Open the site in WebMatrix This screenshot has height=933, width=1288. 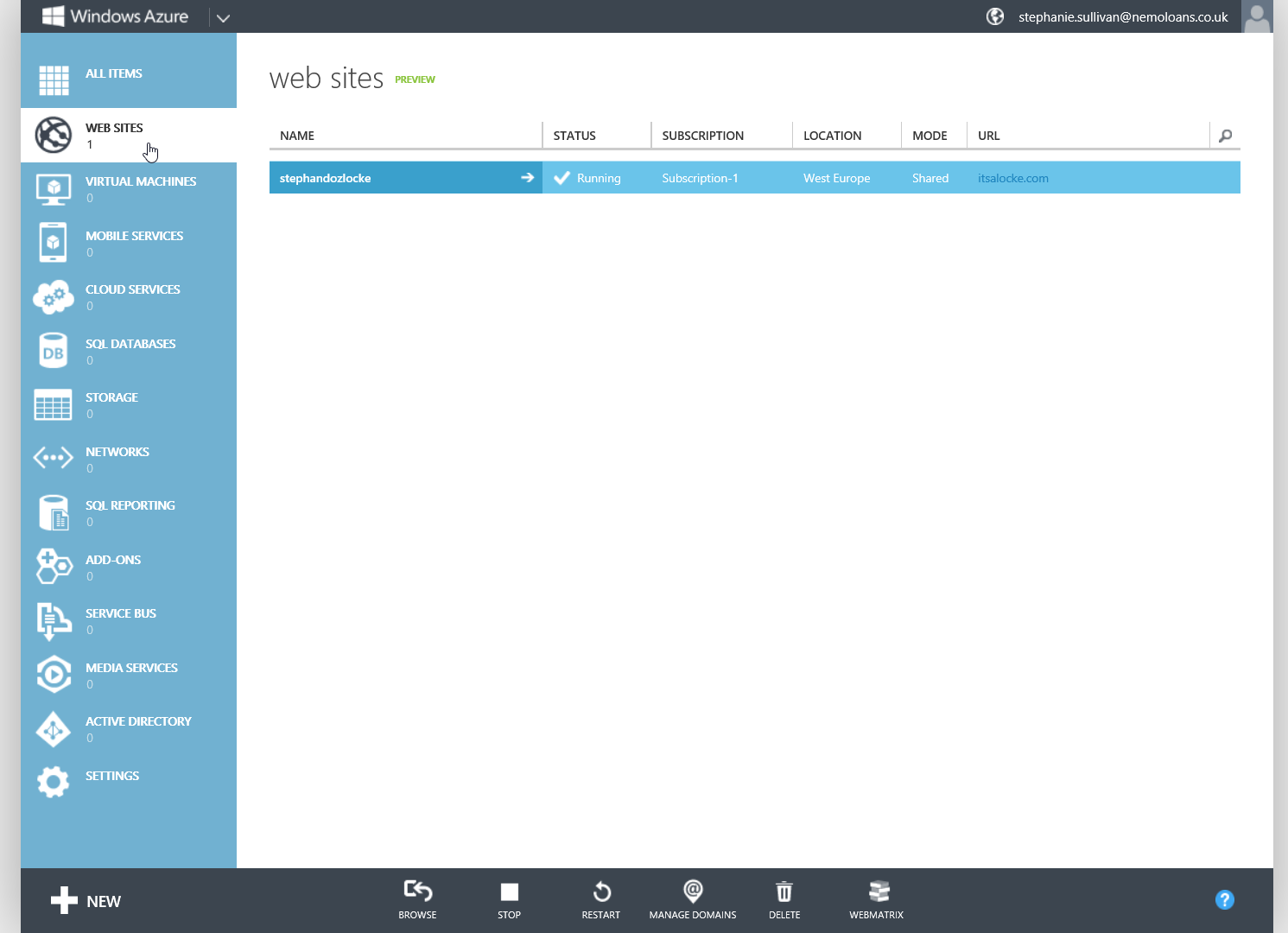[x=876, y=899]
